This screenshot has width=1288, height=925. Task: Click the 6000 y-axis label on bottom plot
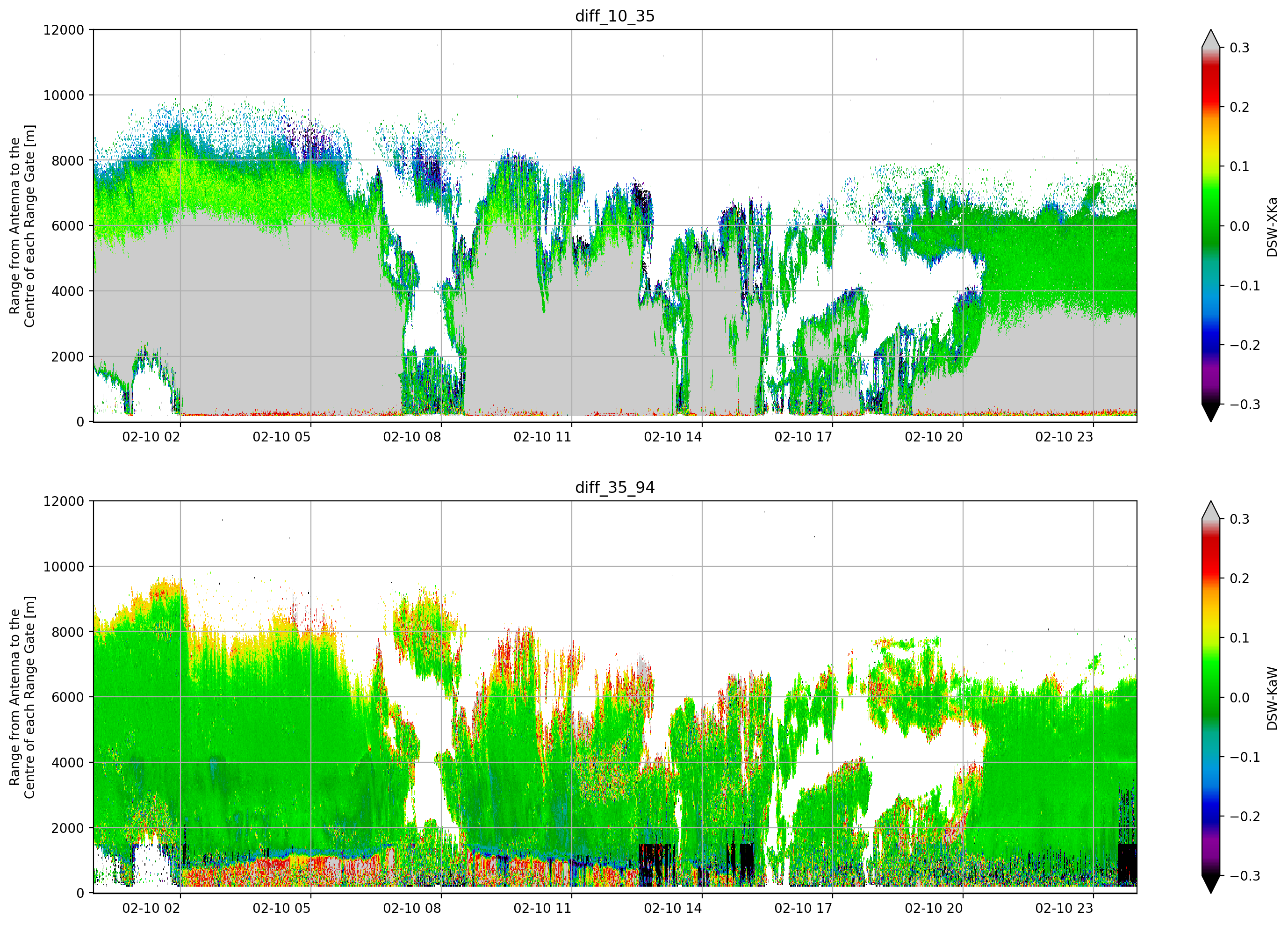click(68, 697)
